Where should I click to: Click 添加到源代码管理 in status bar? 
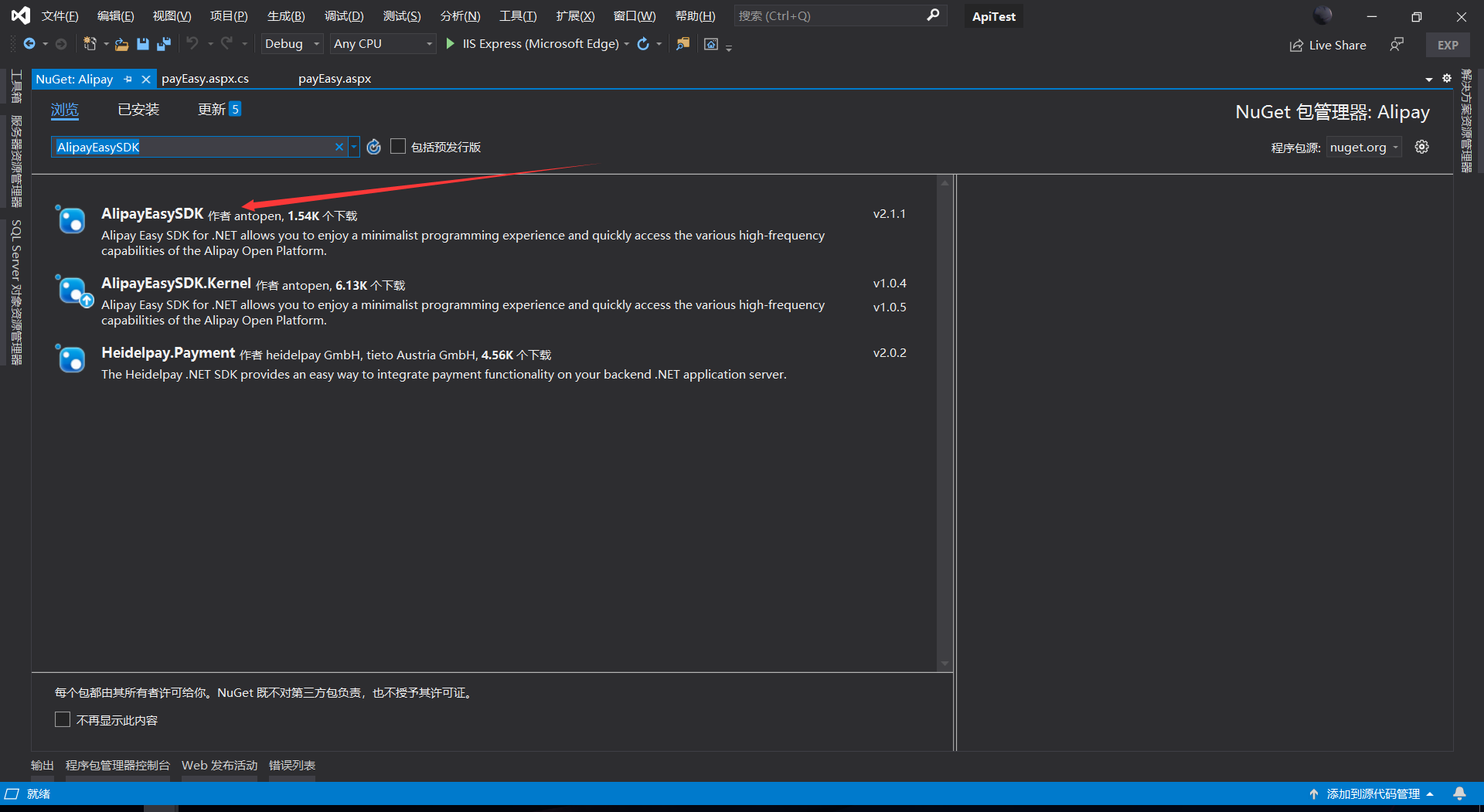pos(1373,793)
